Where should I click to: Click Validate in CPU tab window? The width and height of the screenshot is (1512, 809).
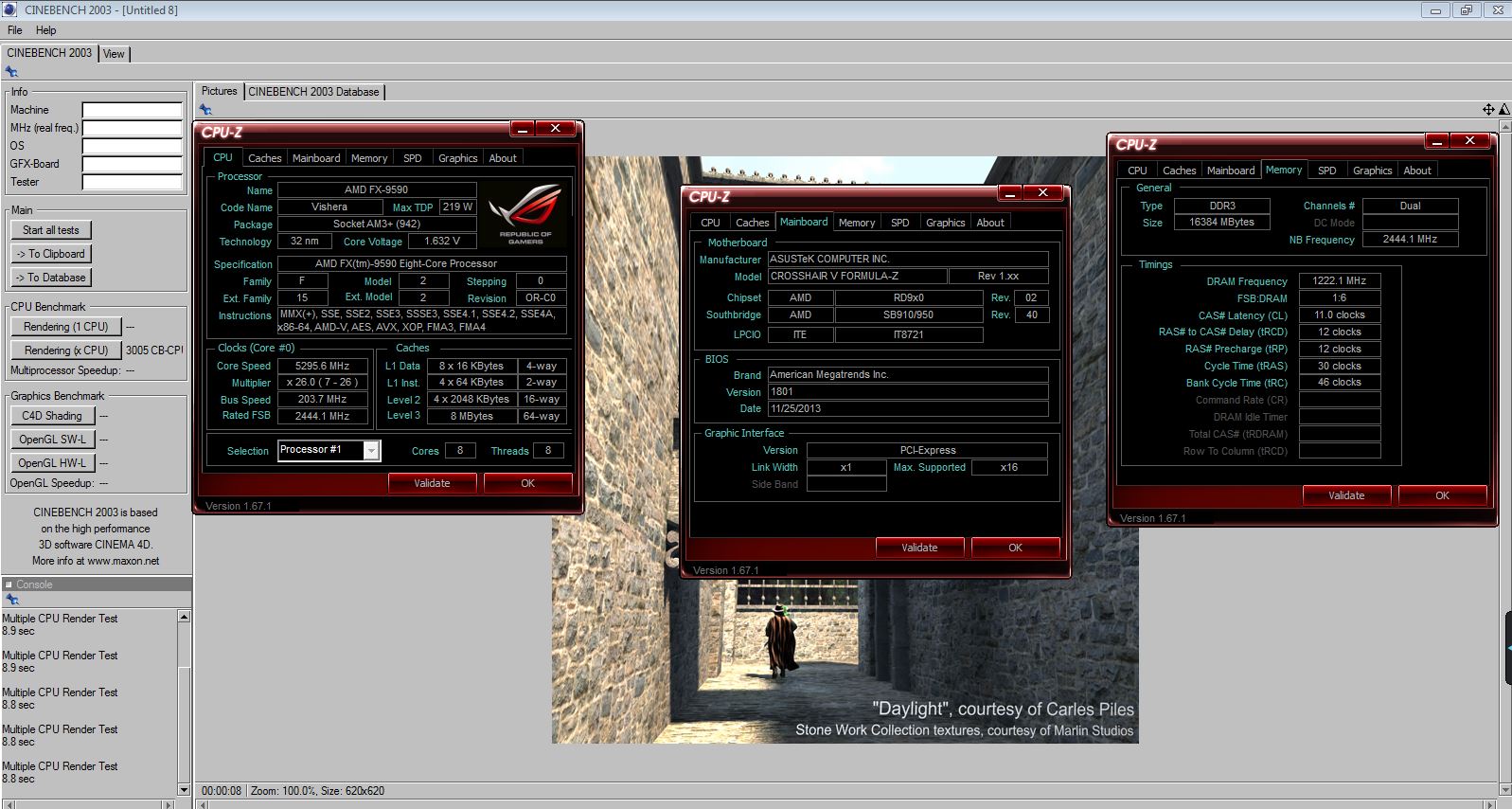432,483
